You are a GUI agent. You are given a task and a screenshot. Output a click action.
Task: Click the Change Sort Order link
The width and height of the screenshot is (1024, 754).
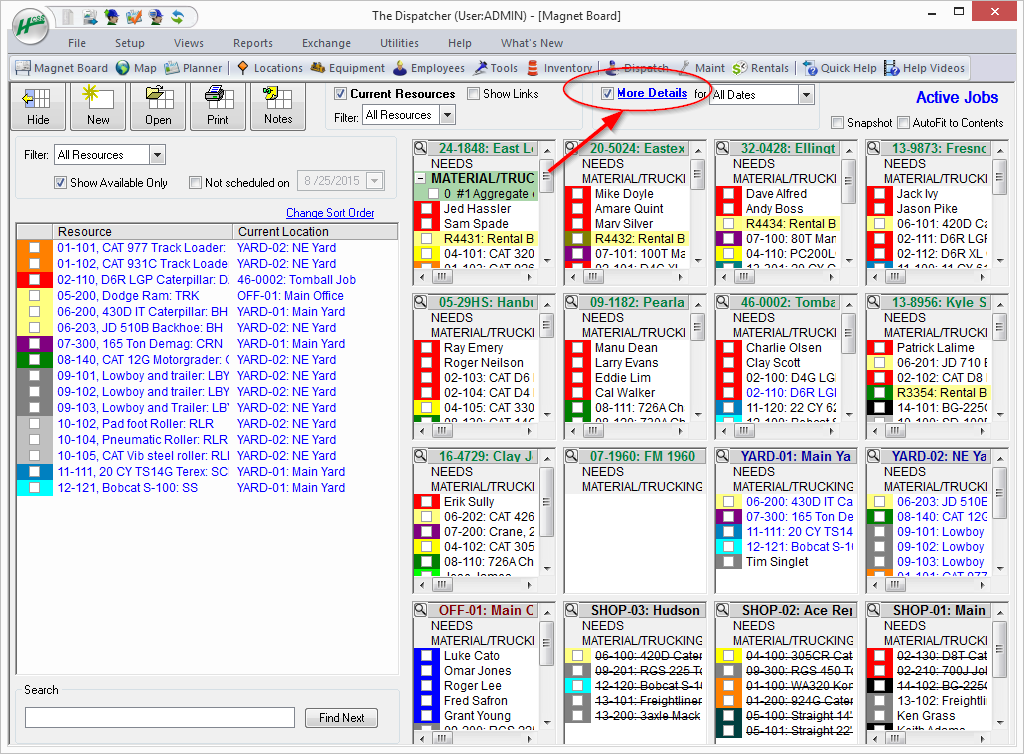(x=330, y=213)
